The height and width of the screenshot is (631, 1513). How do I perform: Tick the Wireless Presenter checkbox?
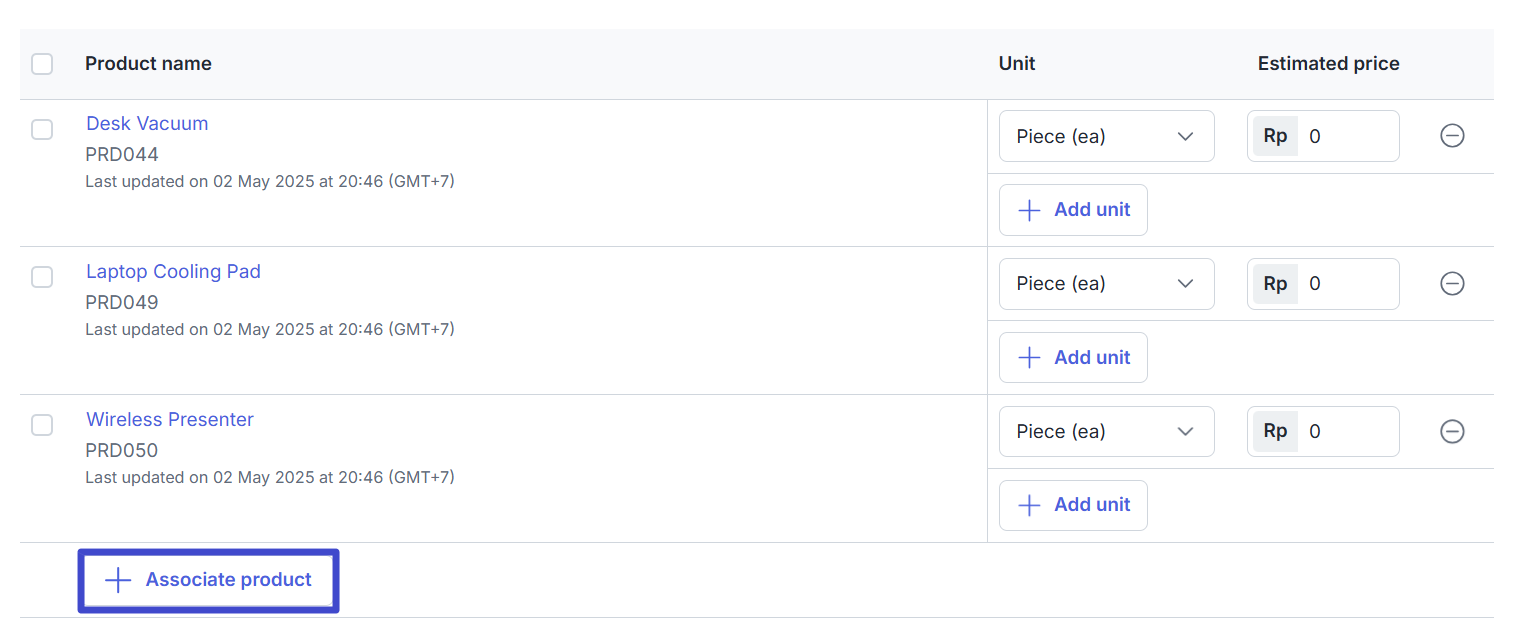coord(42,425)
